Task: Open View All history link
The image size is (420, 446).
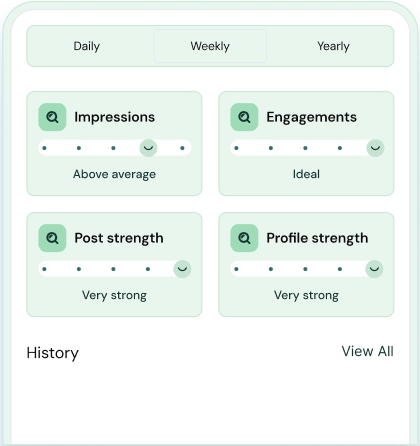Action: point(367,351)
